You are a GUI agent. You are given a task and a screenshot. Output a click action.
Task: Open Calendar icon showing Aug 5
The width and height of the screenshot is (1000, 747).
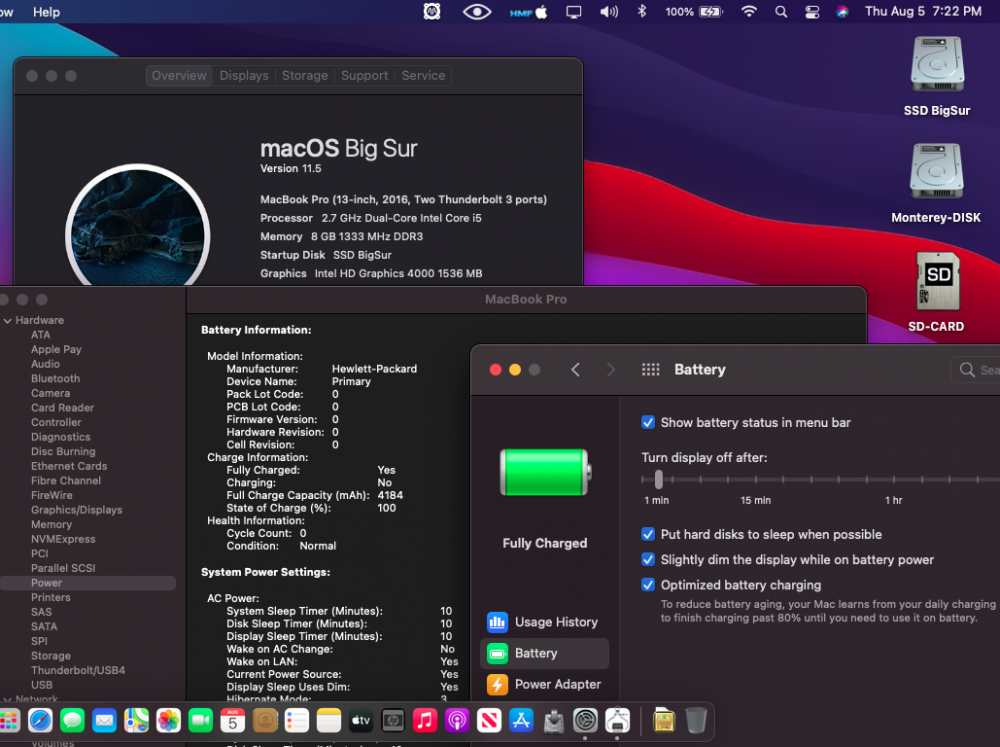(x=233, y=721)
